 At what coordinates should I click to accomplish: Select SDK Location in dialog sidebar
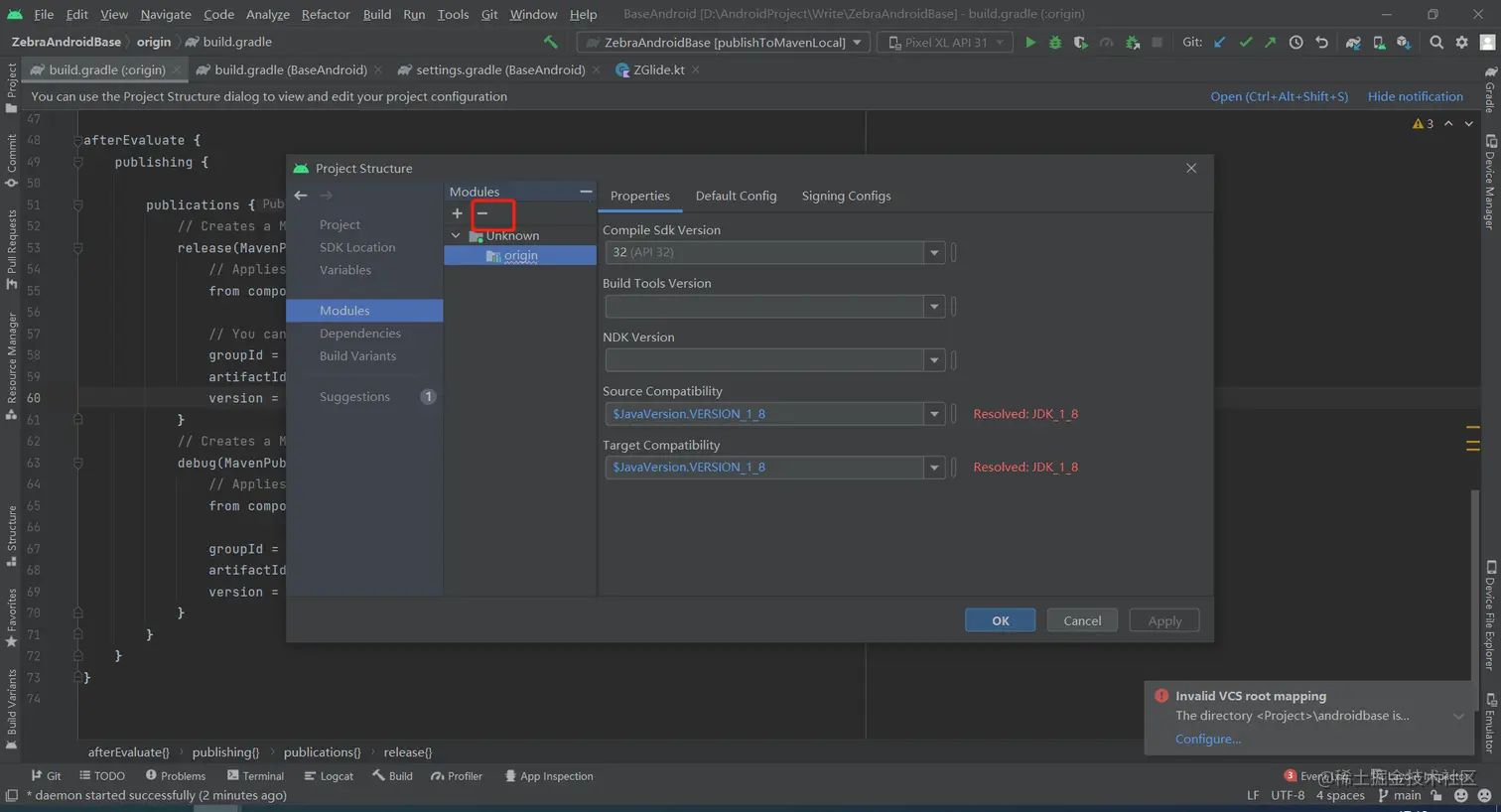(x=357, y=248)
